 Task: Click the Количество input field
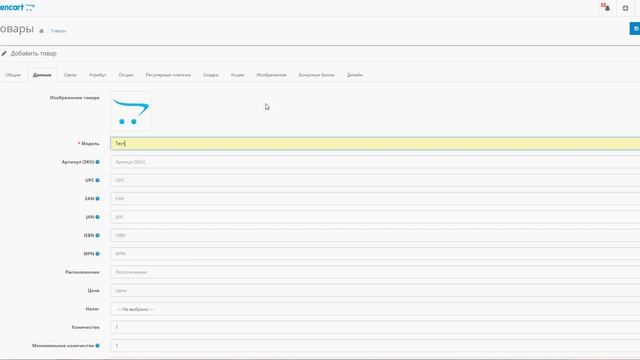[x=375, y=327]
